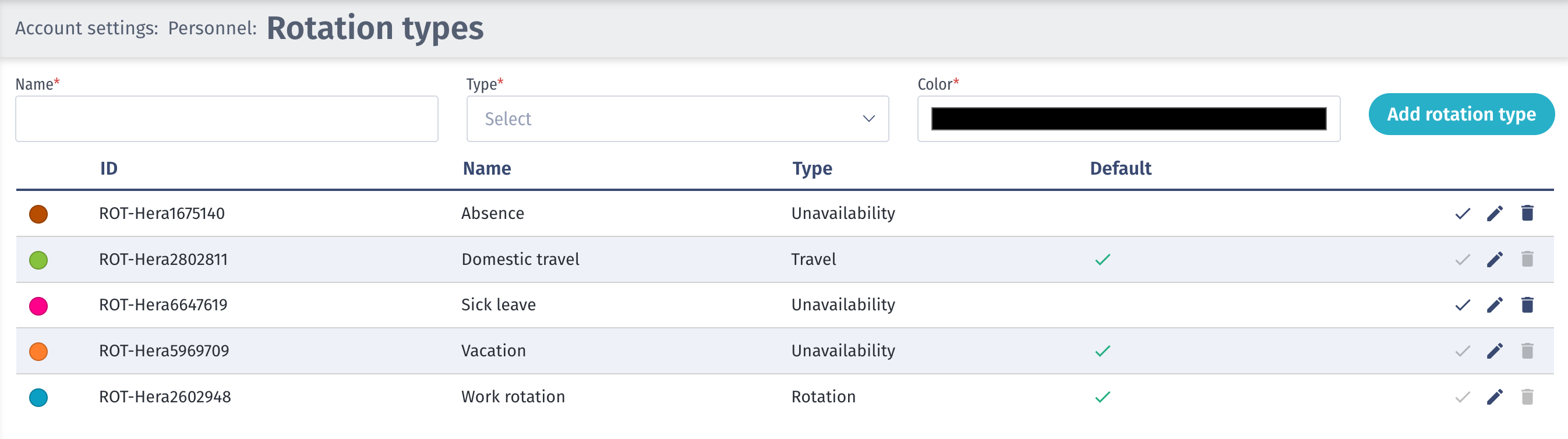Click the default checkmark action for Work rotation

(1462, 397)
